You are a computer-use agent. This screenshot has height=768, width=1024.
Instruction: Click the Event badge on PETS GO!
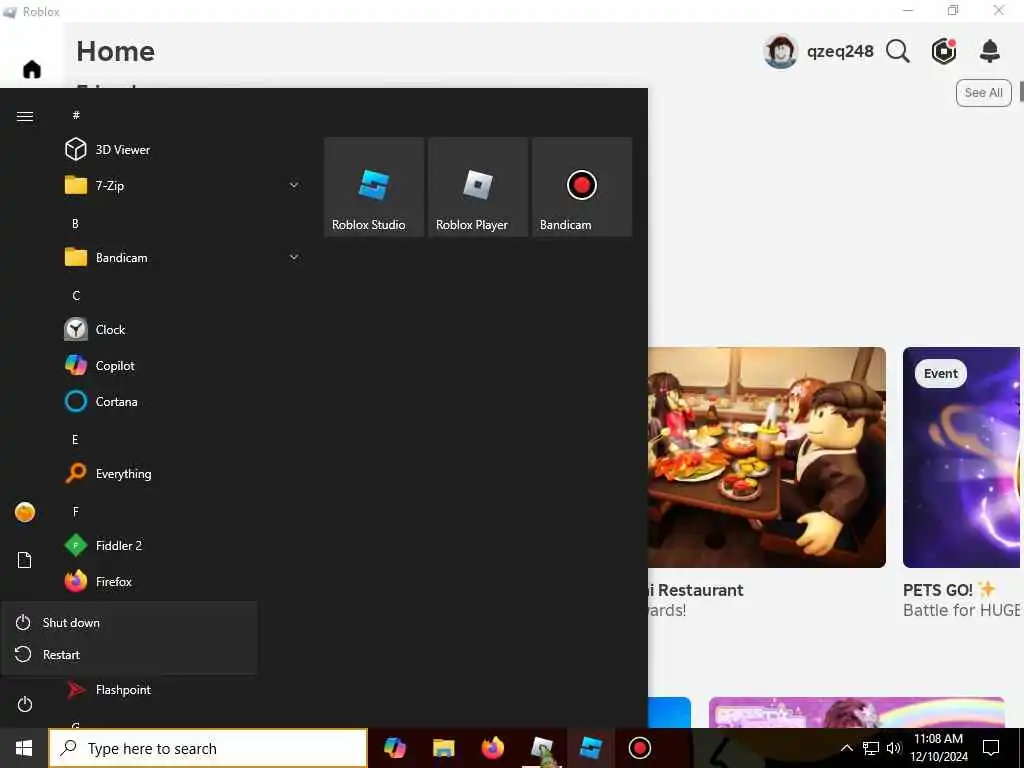(x=940, y=374)
